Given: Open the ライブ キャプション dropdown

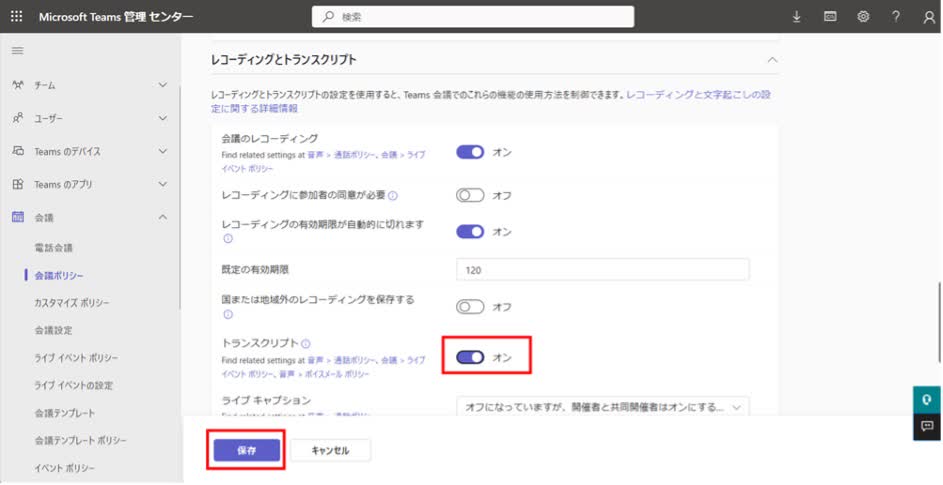Looking at the screenshot, I should tap(603, 407).
